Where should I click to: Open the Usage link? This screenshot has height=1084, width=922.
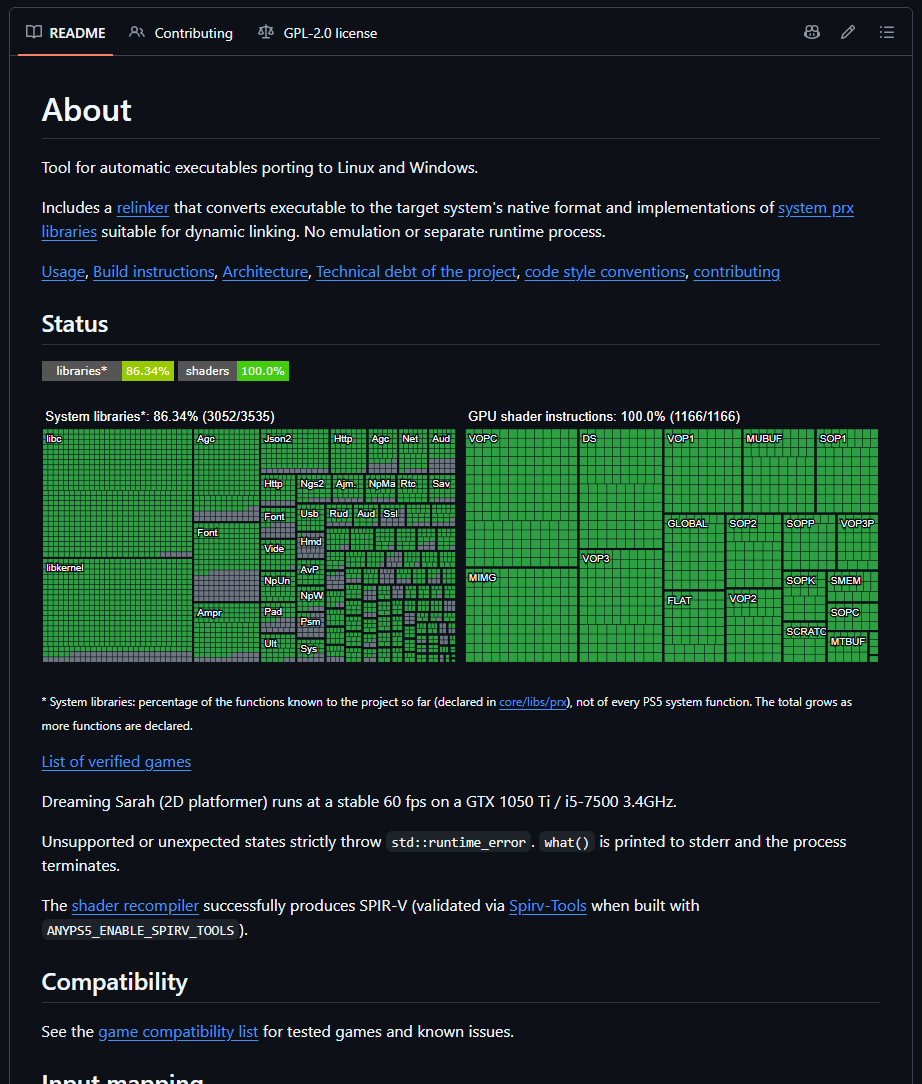click(x=63, y=272)
